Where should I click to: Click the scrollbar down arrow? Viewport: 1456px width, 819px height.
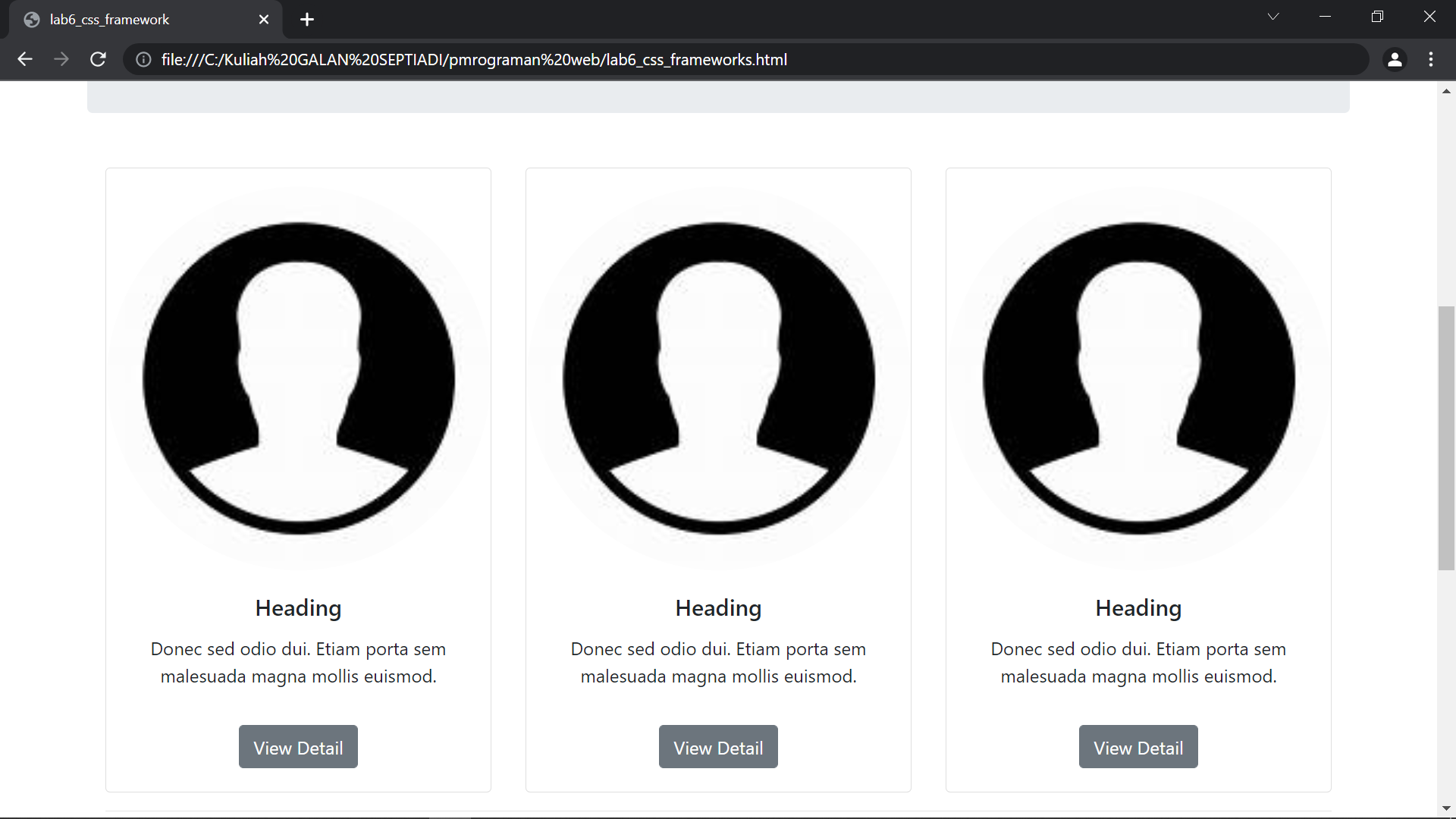tap(1447, 808)
